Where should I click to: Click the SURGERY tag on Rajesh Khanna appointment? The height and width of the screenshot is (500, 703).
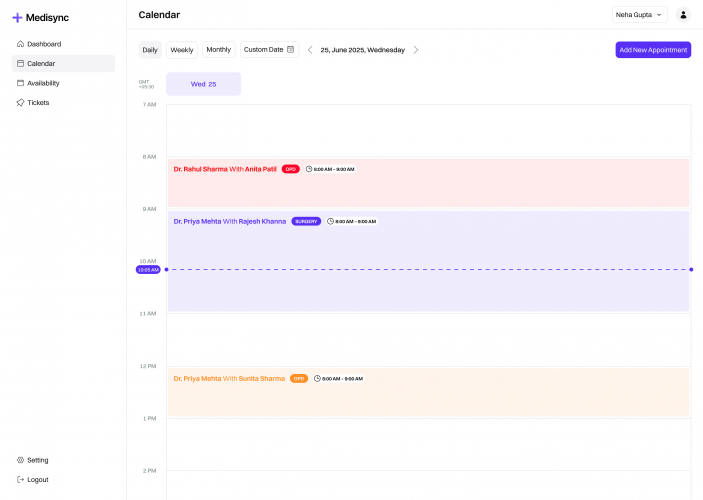coord(306,222)
